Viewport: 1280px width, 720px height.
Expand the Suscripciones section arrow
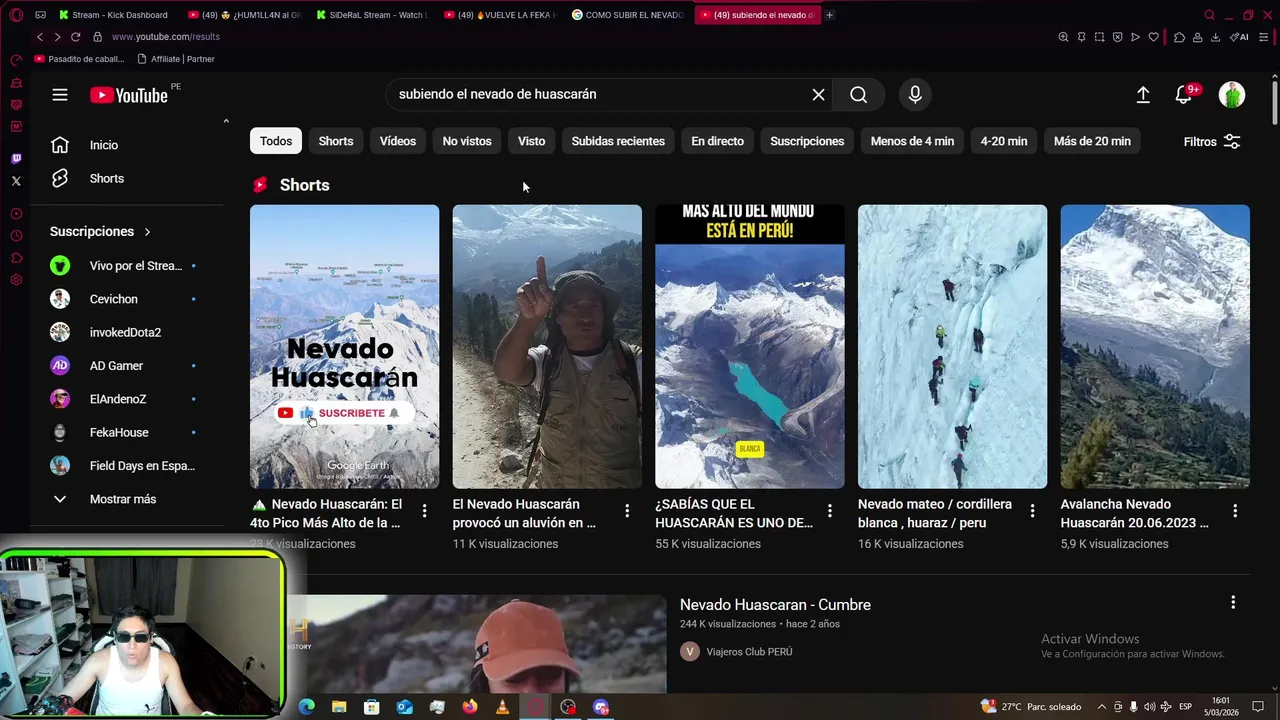pyautogui.click(x=147, y=231)
